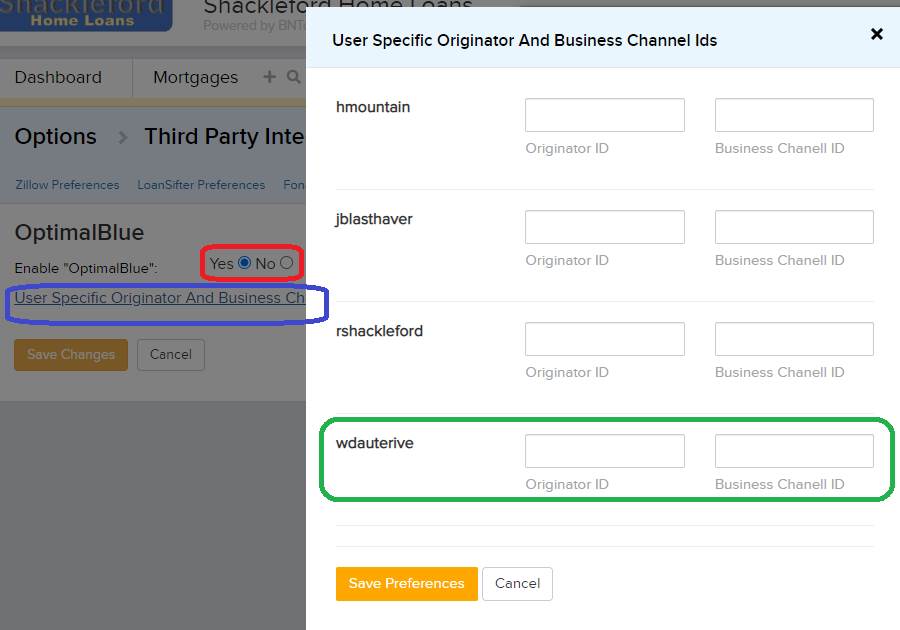900x630 pixels.
Task: Click the Options breadcrumb
Action: (x=56, y=137)
